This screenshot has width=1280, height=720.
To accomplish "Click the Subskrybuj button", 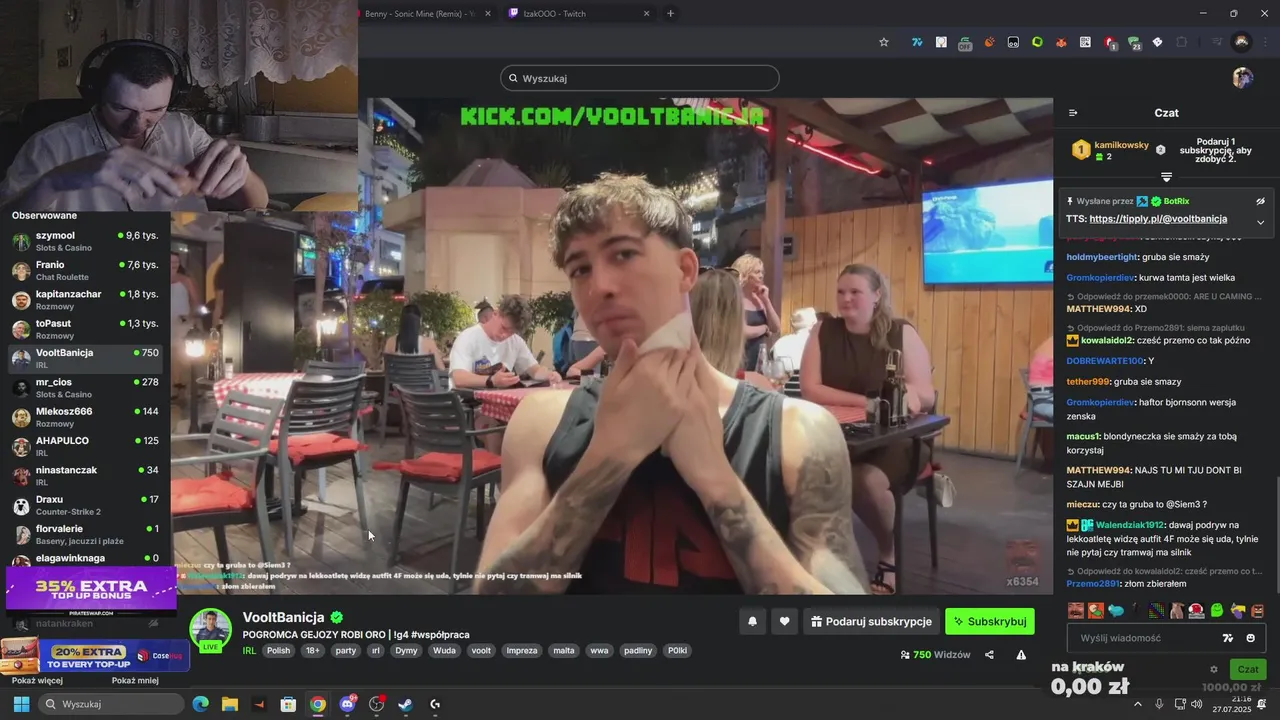I will tap(990, 622).
